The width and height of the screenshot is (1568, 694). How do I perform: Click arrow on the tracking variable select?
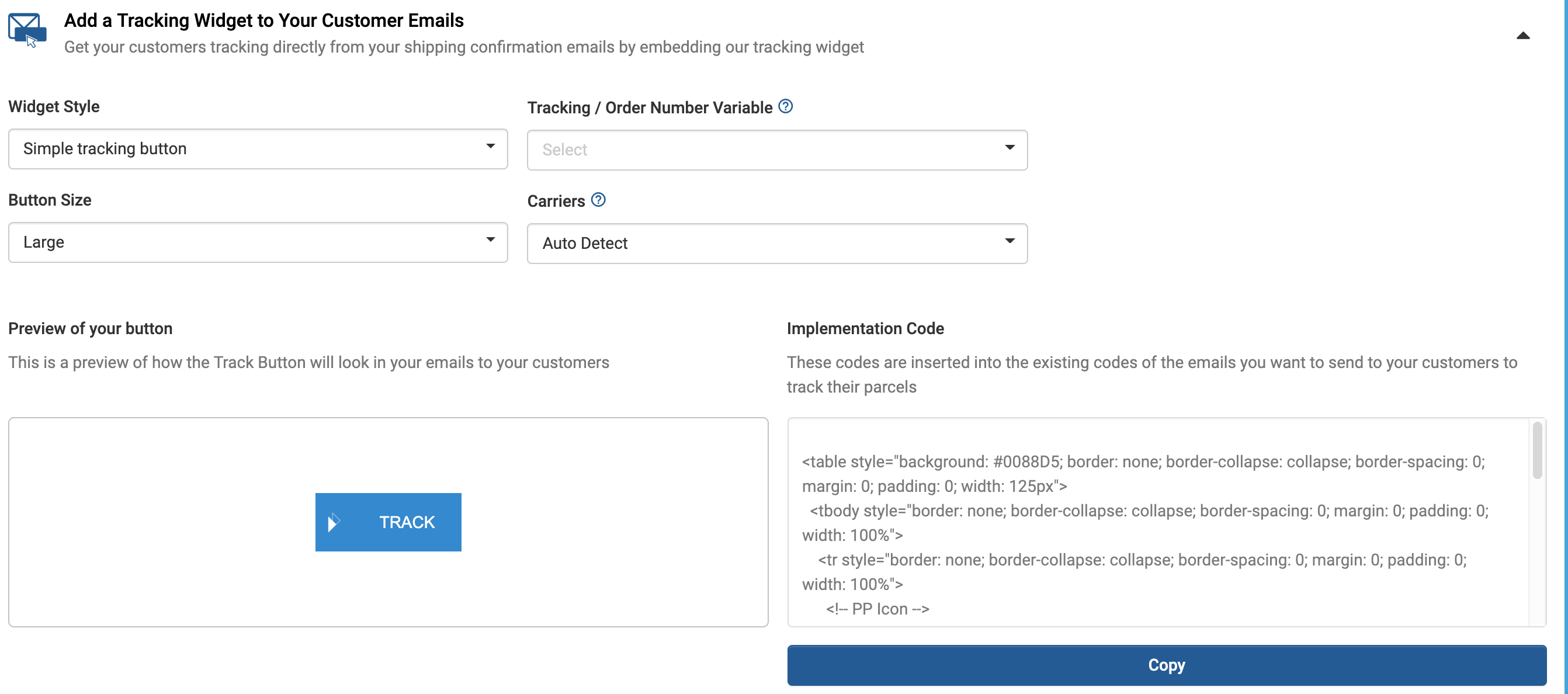(x=1010, y=147)
